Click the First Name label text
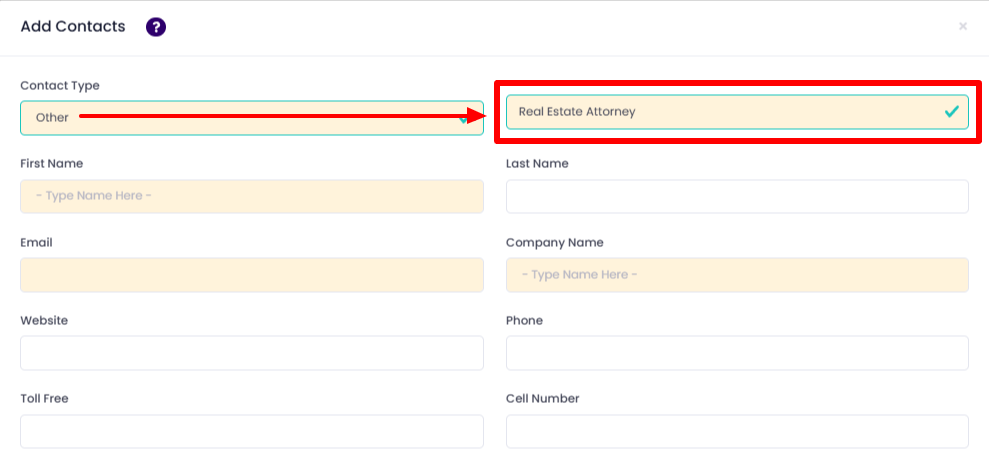Screen dimensions: 989x458 pyautogui.click(x=51, y=163)
